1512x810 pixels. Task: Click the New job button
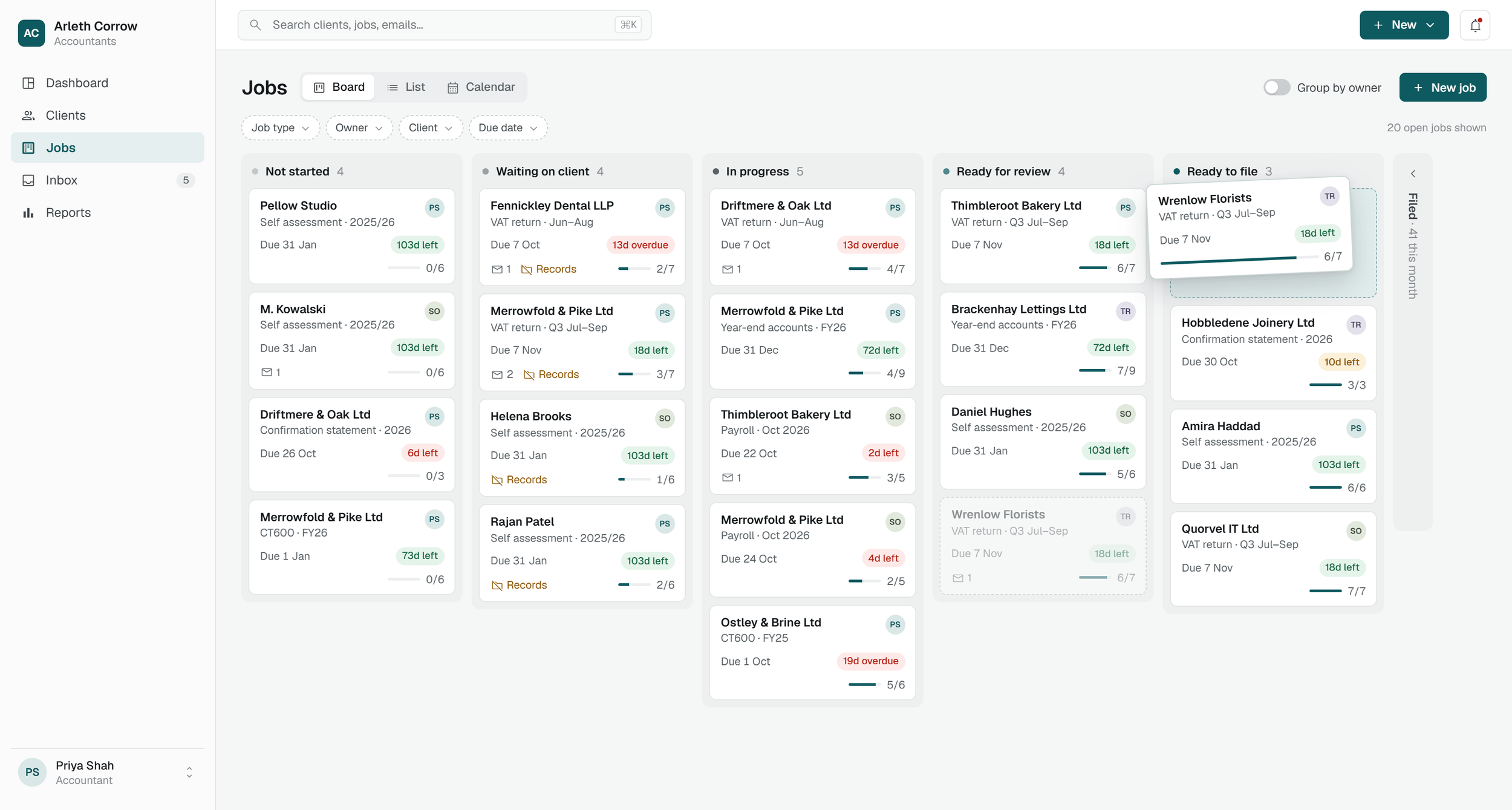[x=1442, y=87]
